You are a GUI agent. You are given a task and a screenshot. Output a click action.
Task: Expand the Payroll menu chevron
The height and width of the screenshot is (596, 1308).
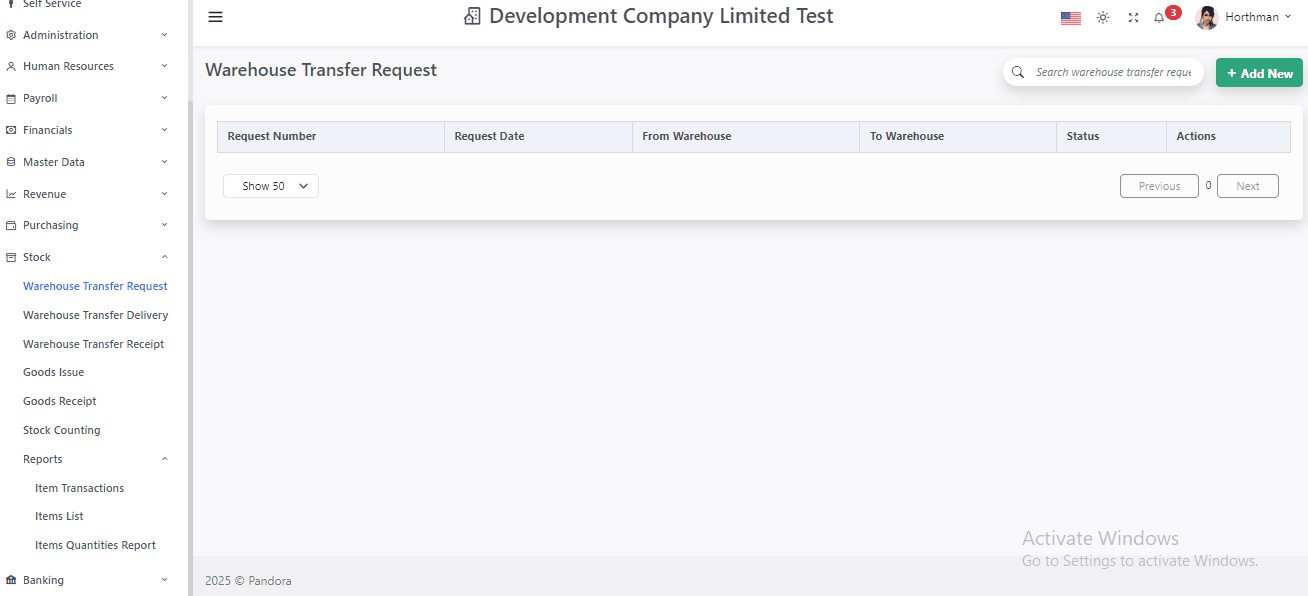click(165, 98)
